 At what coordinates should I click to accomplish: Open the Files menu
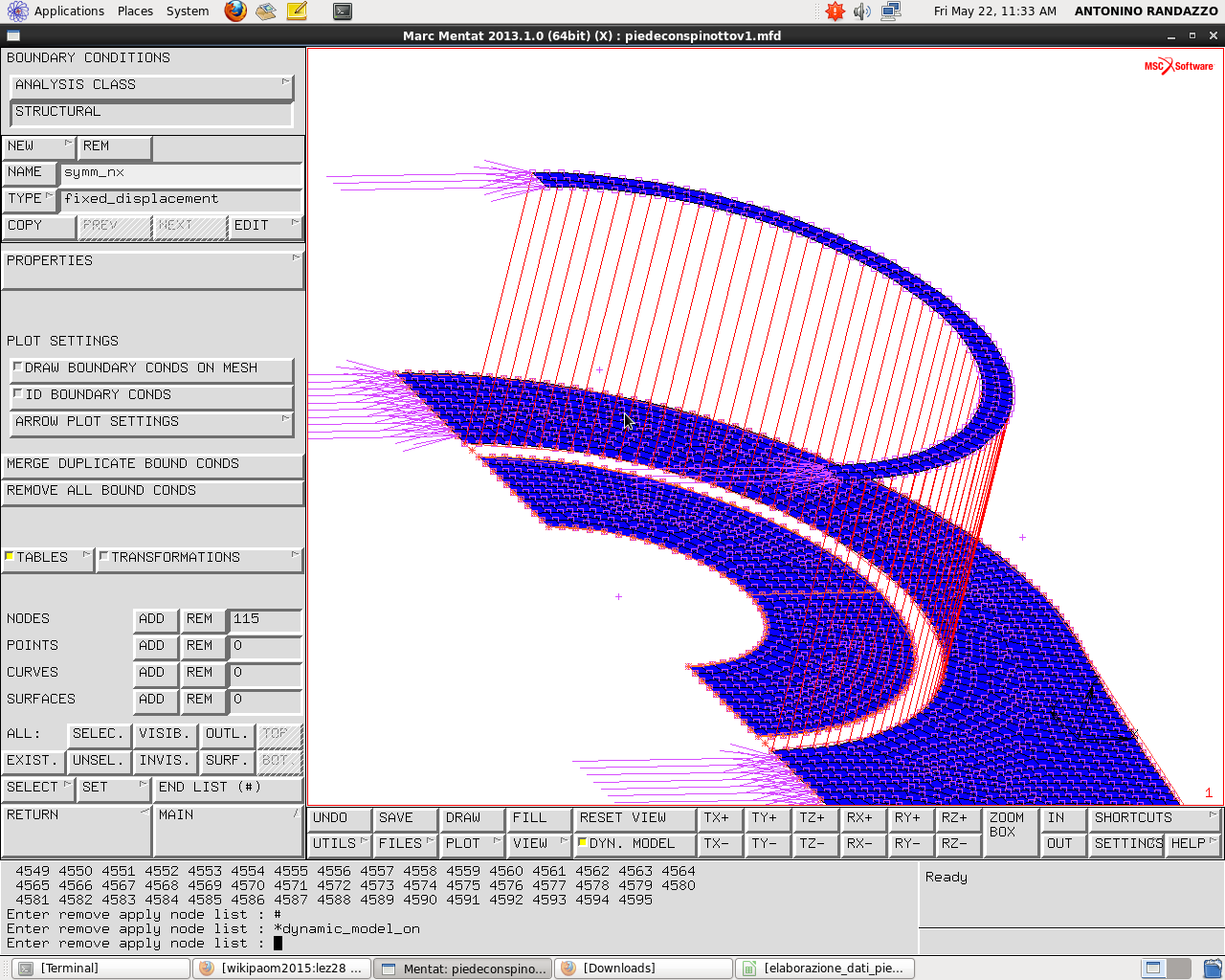pyautogui.click(x=406, y=844)
